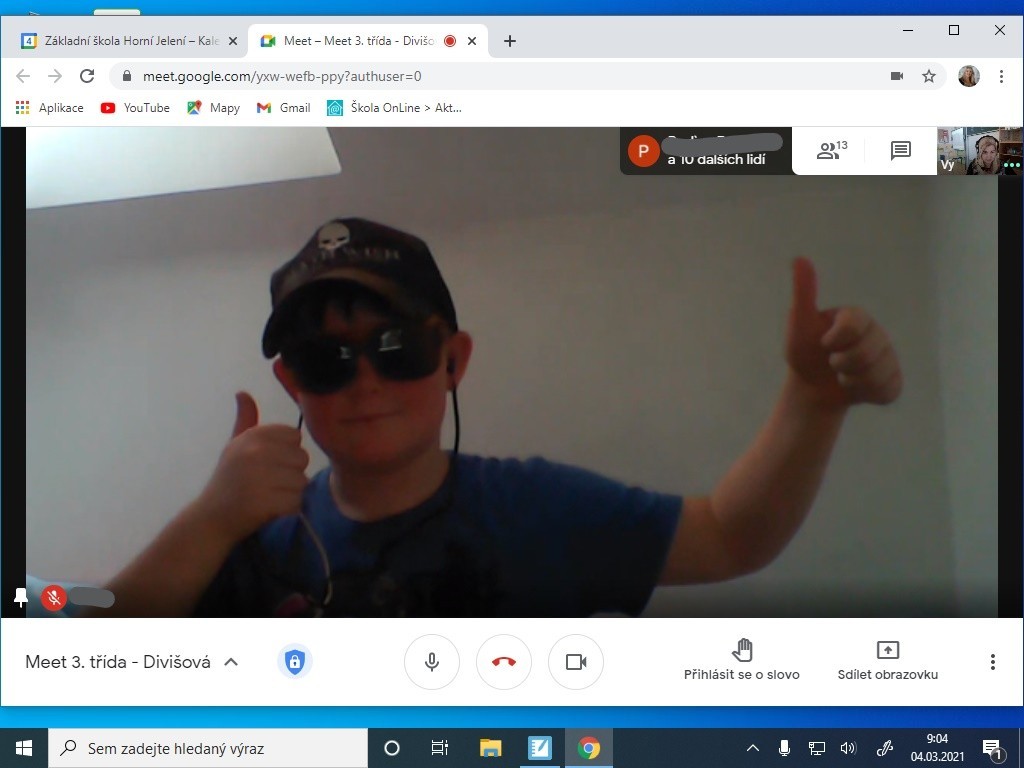Reload the Google Meet page
This screenshot has height=768, width=1024.
87,76
